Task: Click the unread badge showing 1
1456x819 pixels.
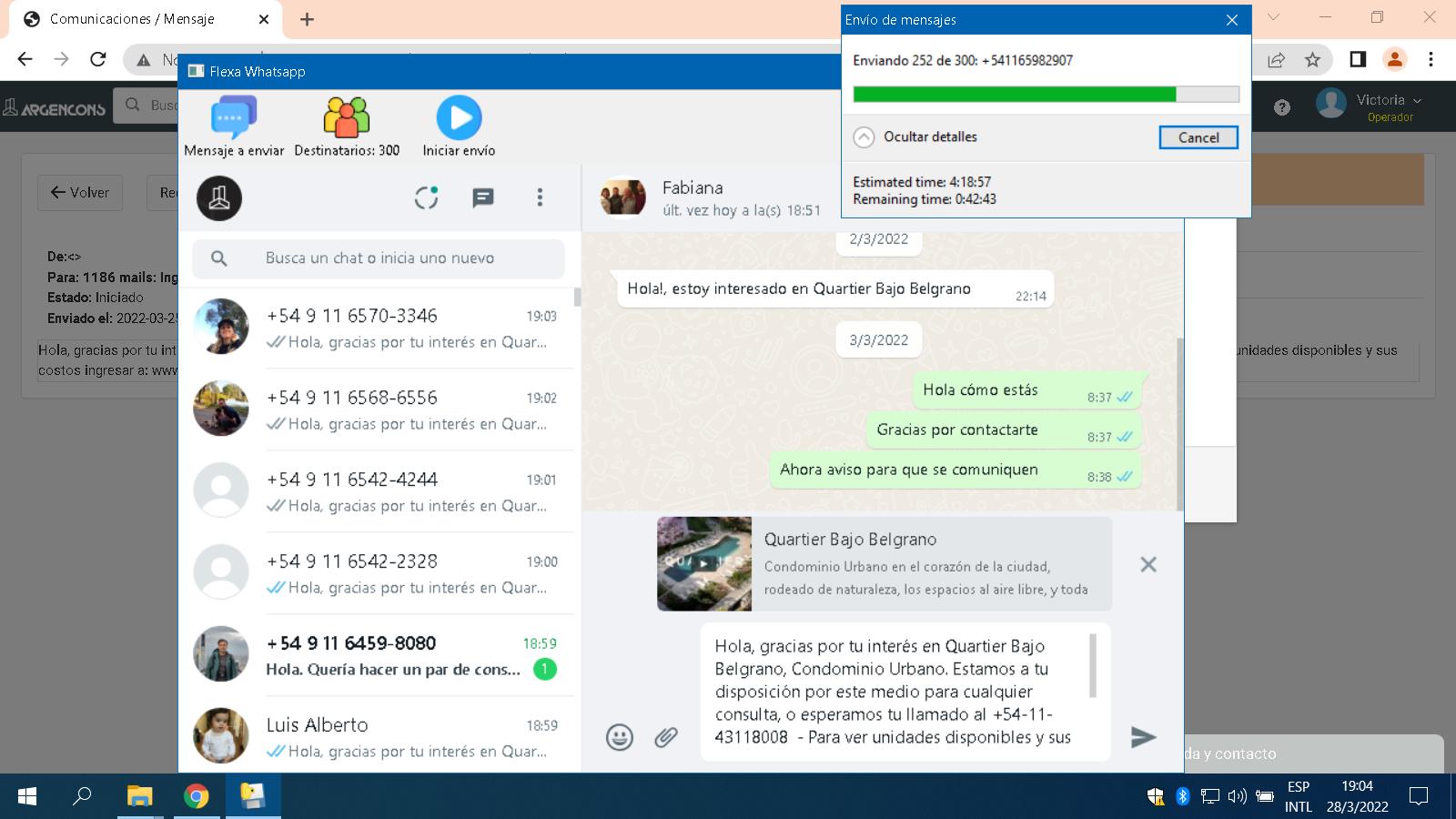Action: (x=544, y=670)
